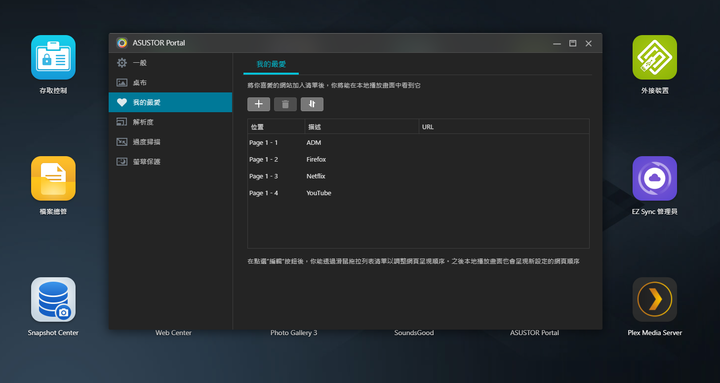The height and width of the screenshot is (383, 720).
Task: Launch EZ Sync 管理員 icon
Action: (x=654, y=178)
